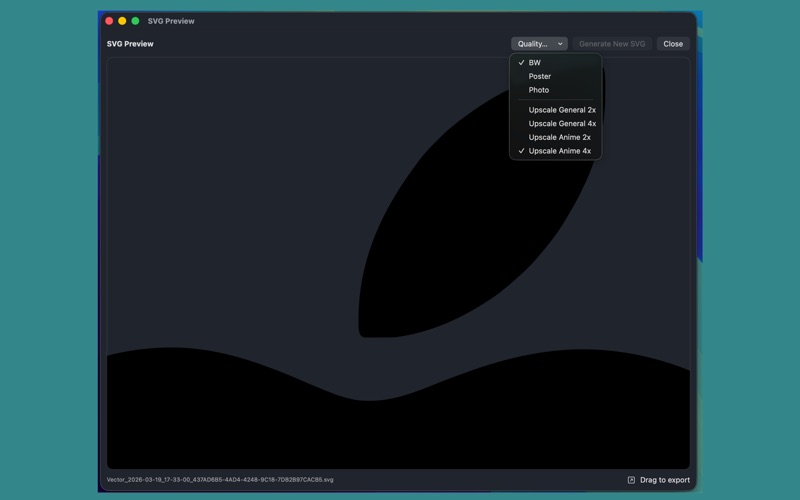
Task: Click the Drag to export icon
Action: pos(631,480)
